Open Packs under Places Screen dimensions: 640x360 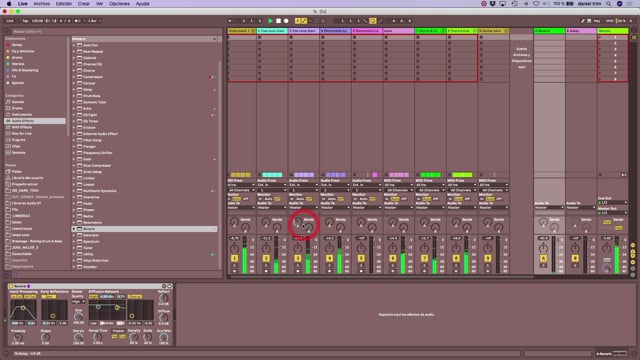(x=16, y=172)
